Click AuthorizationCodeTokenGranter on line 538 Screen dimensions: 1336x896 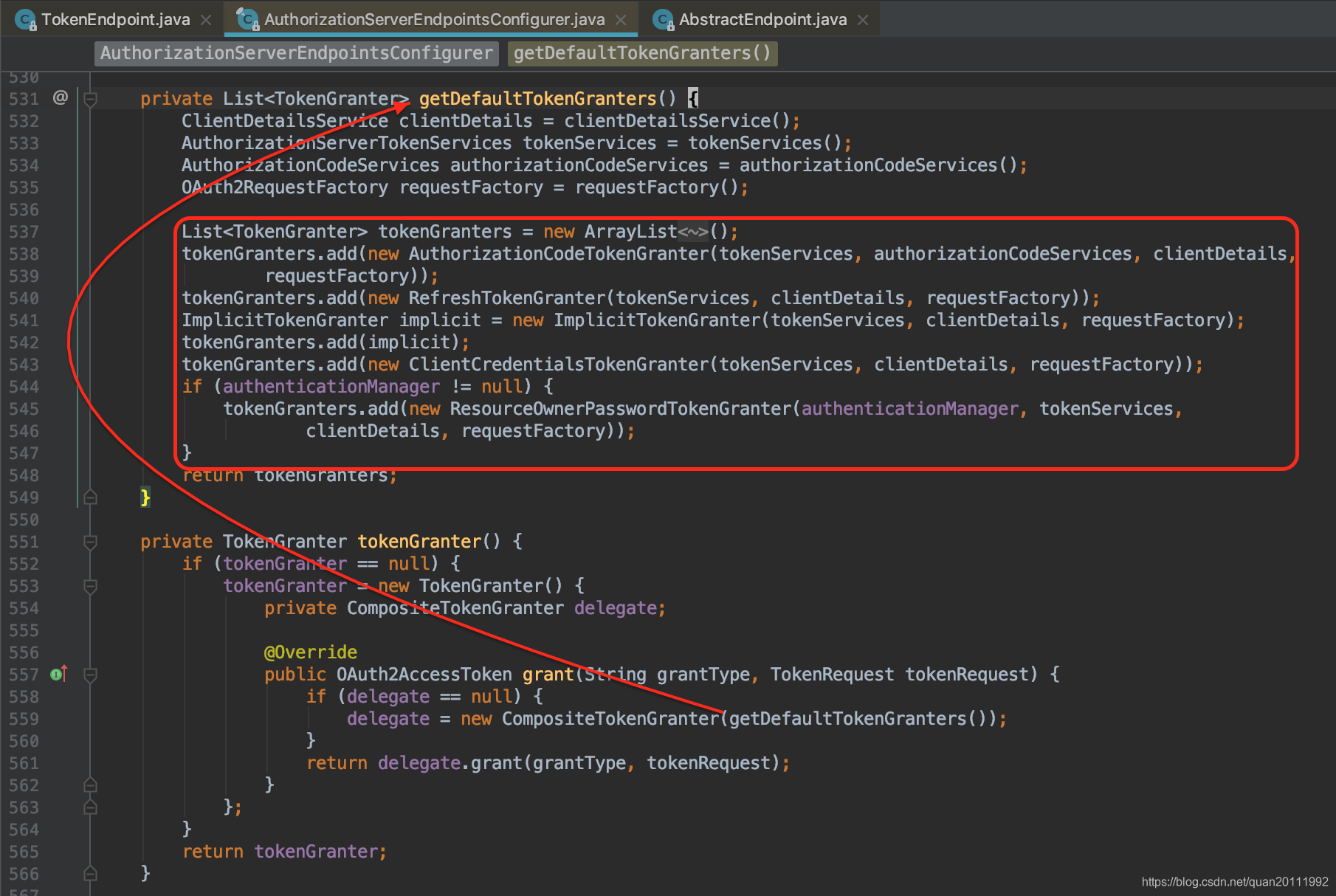point(559,254)
